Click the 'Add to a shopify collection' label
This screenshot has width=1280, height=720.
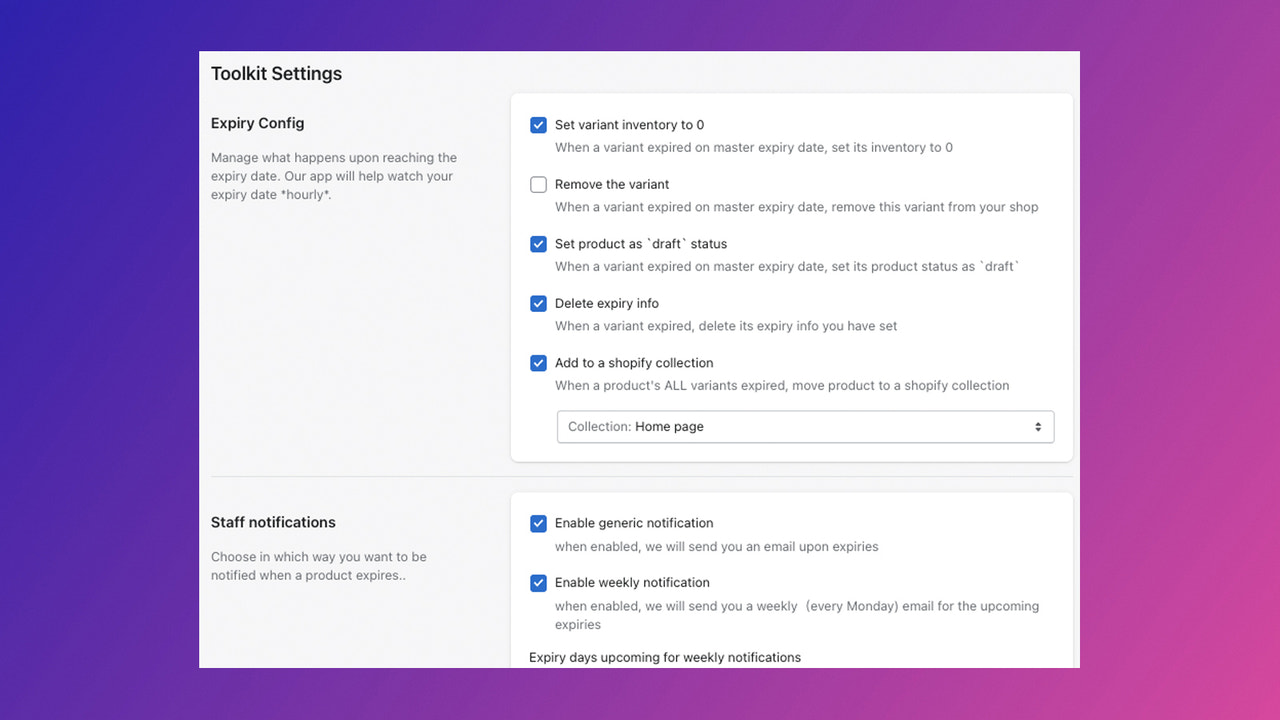coord(634,362)
